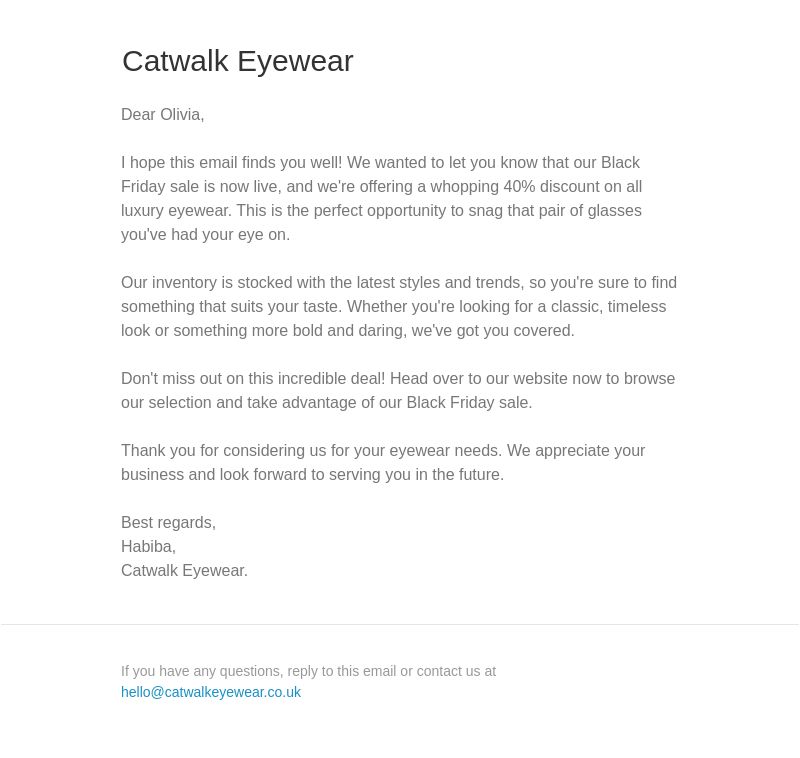Click the 'Dear Olivia,' greeting line
This screenshot has width=800, height=758.
(162, 115)
